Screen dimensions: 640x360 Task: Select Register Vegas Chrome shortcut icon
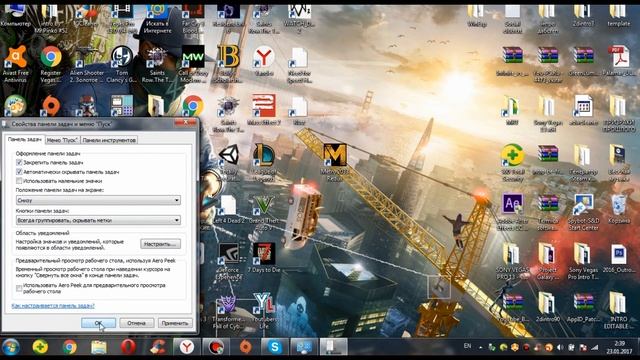point(51,64)
